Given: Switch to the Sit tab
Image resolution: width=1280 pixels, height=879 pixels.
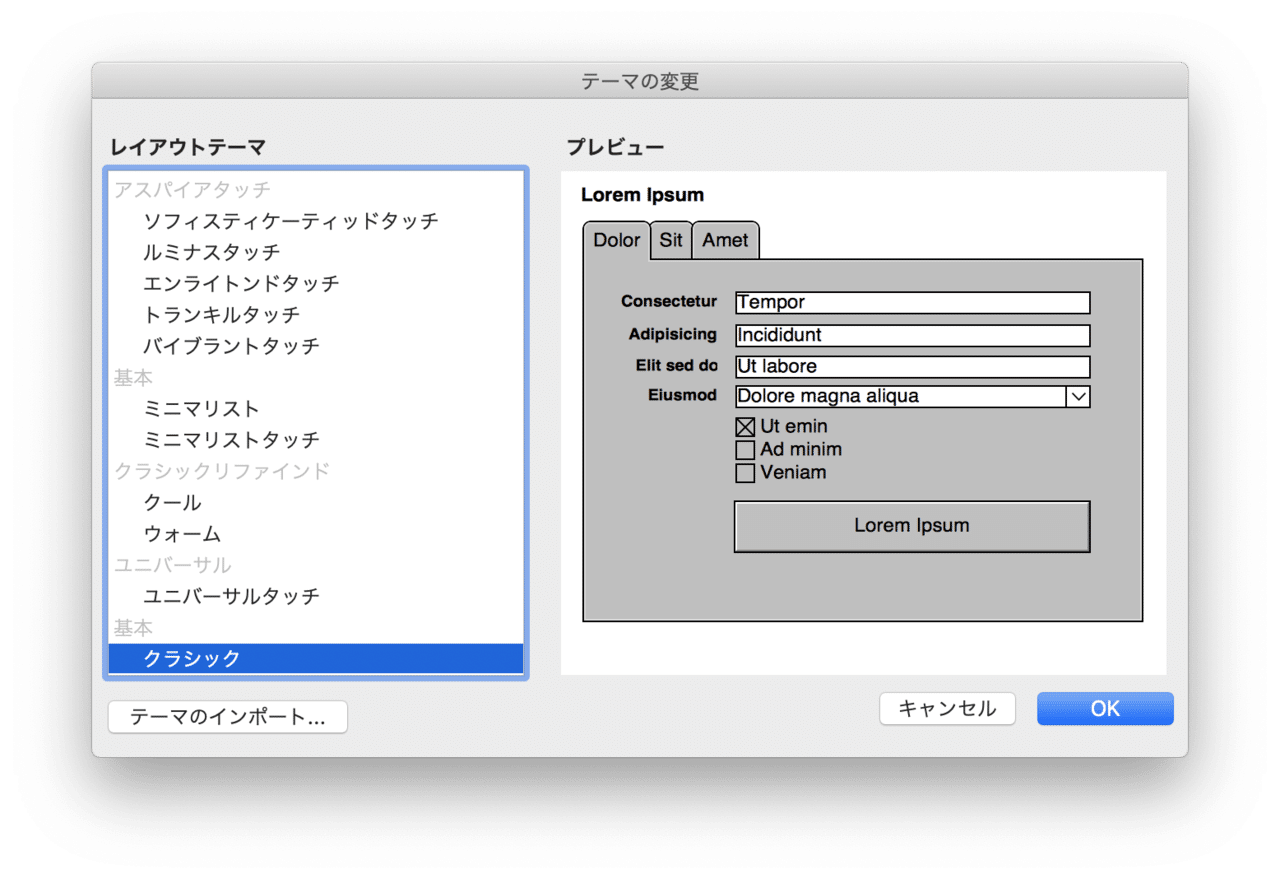Looking at the screenshot, I should pyautogui.click(x=670, y=240).
